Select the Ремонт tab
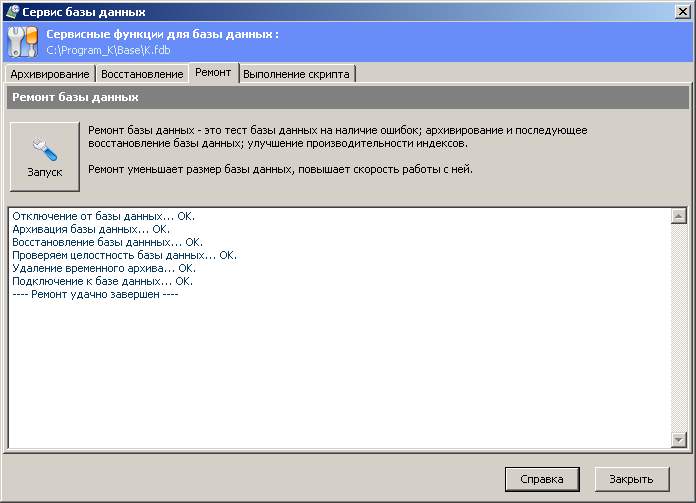Viewport: 696px width, 503px height. pos(213,73)
